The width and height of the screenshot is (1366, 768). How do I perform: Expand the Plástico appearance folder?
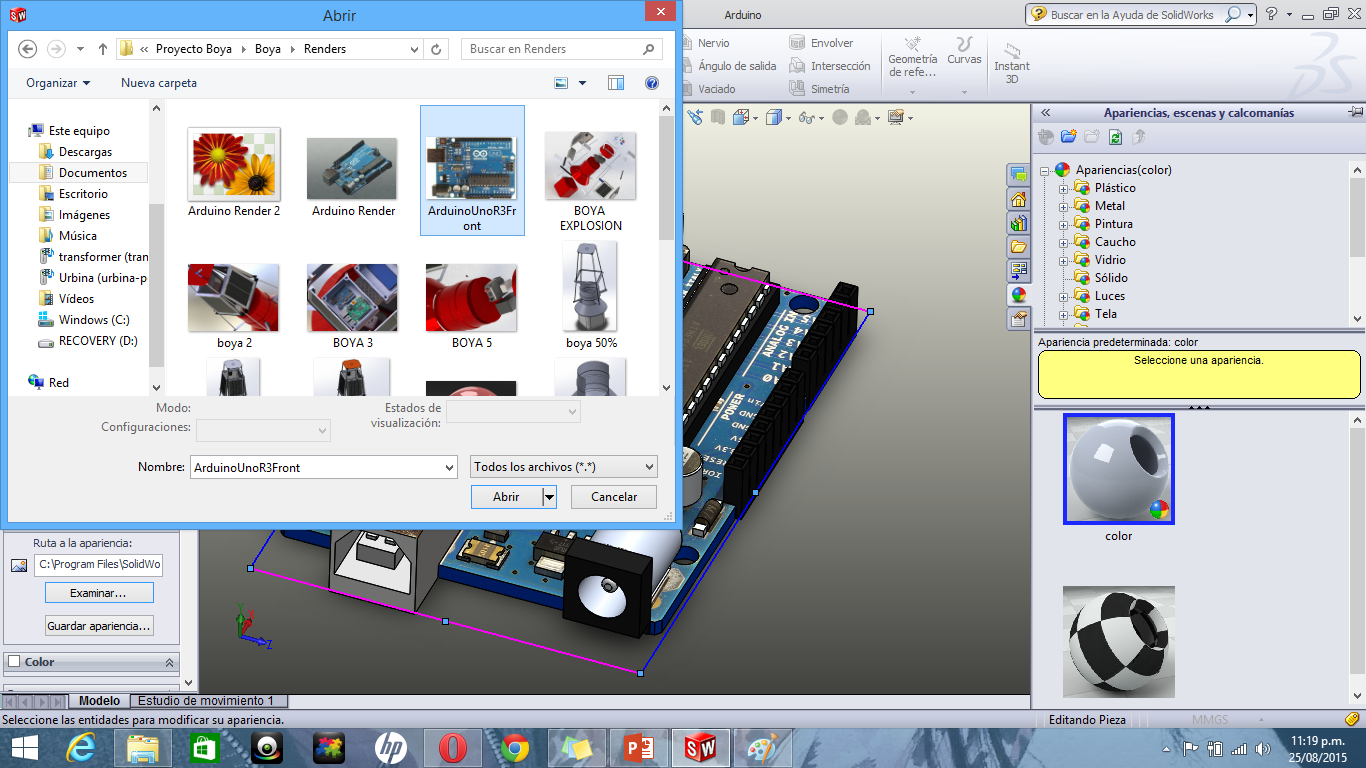pos(1064,188)
